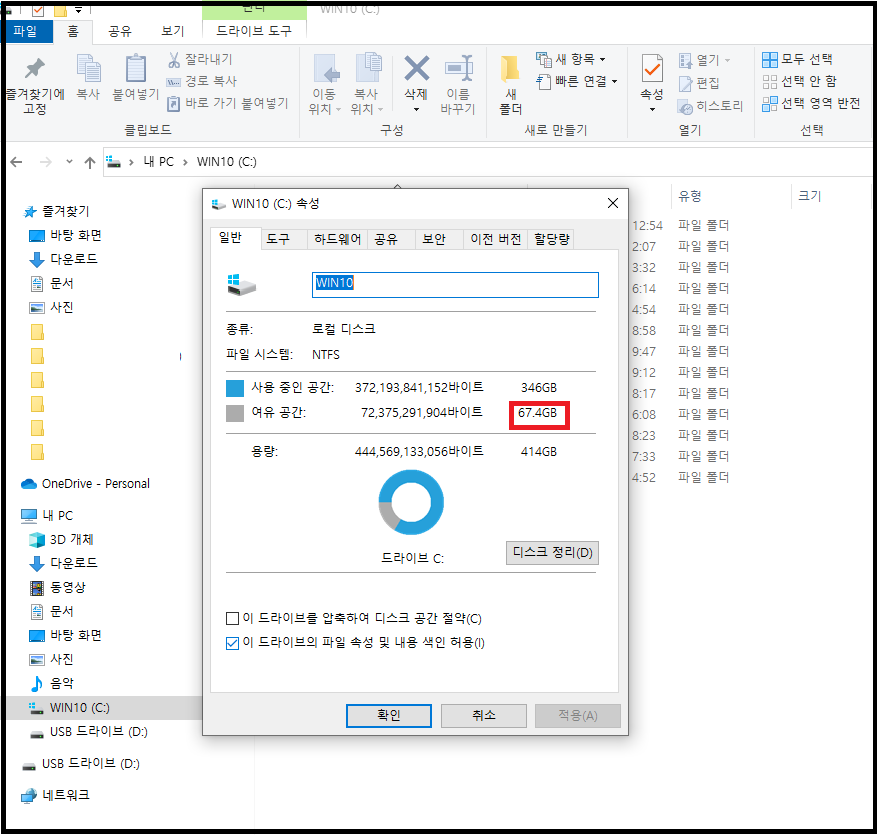Select Desktop (바탕 화면) under Quick access
Viewport: 877px width, 835px height.
click(65, 235)
